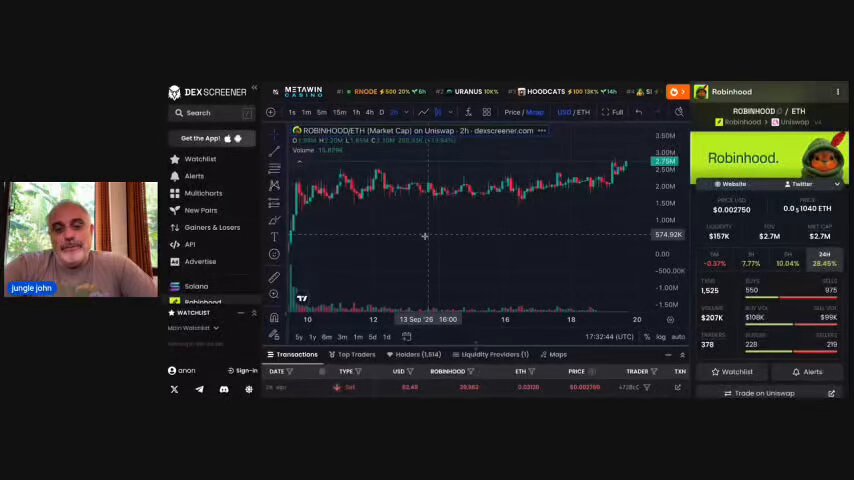Click the Full screen button
854x480 pixels.
point(613,112)
